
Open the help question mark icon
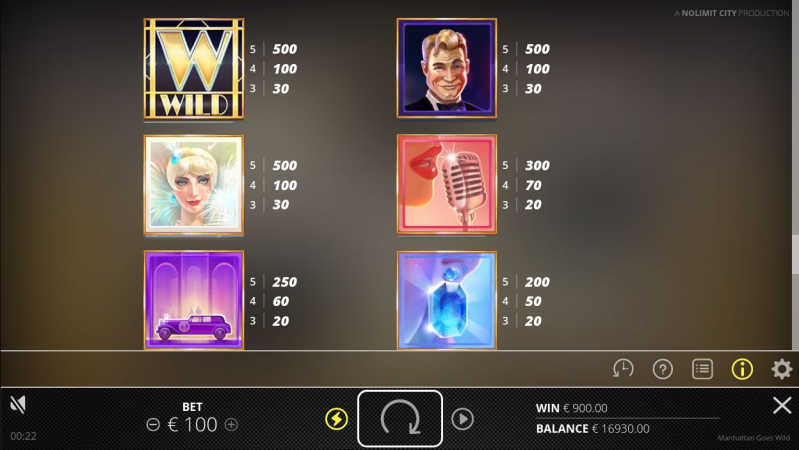[662, 368]
